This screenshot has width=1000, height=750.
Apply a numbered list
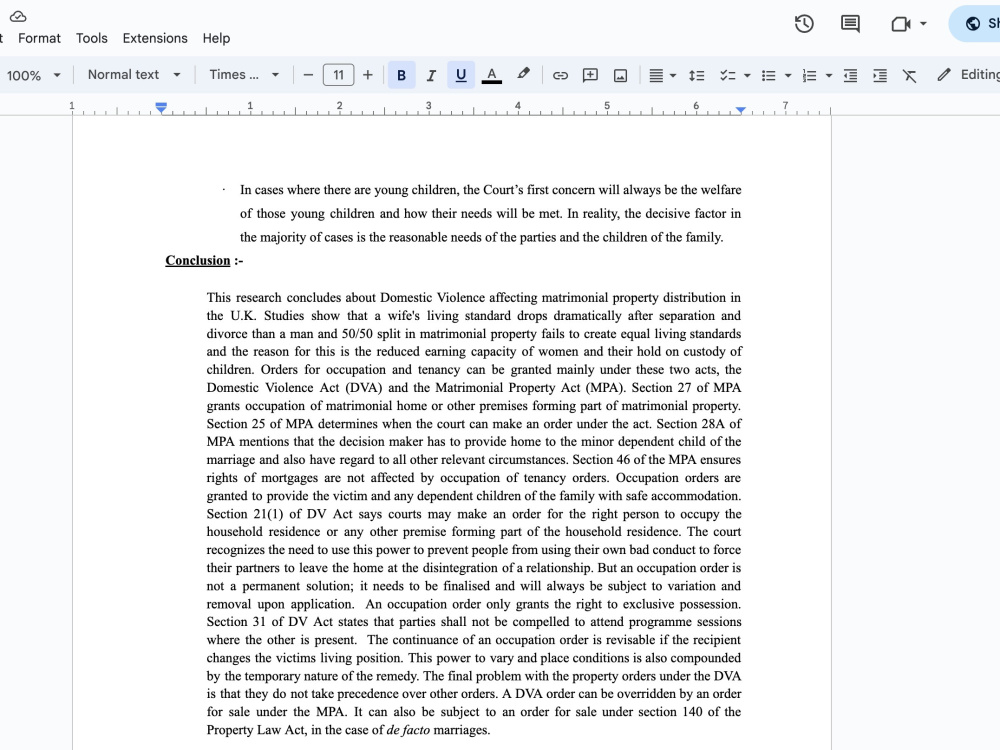click(x=809, y=75)
